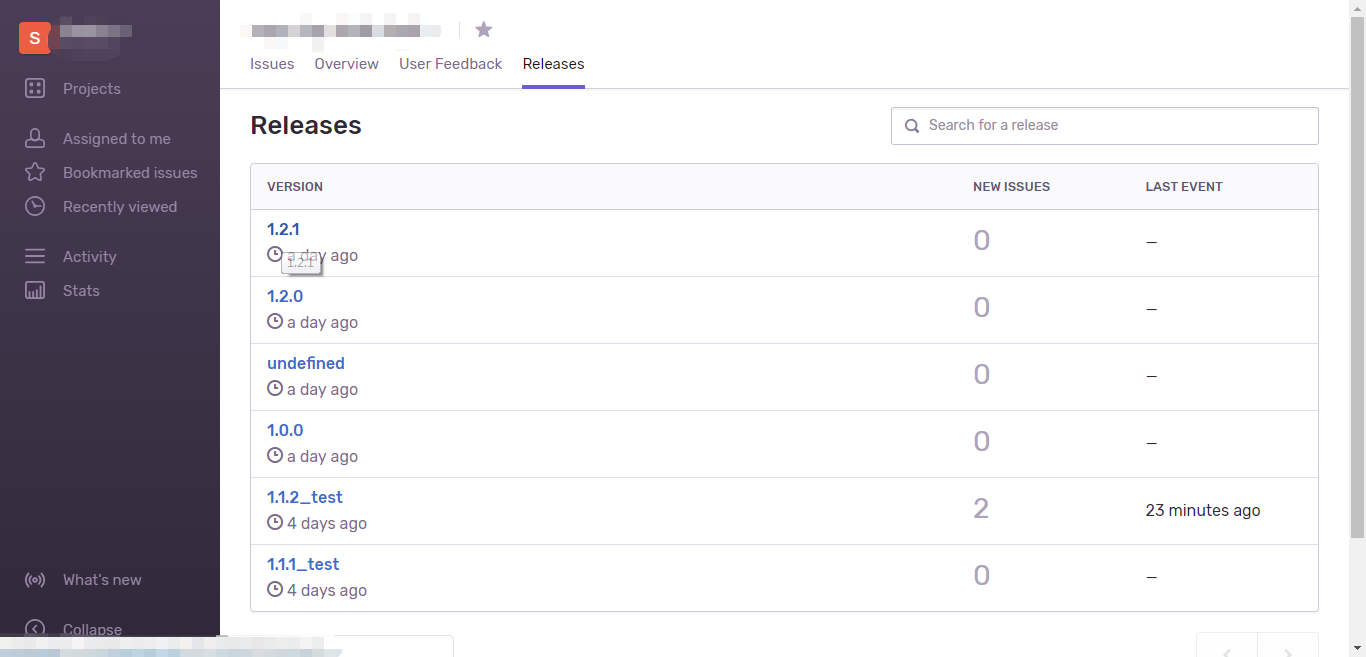Viewport: 1366px width, 657px height.
Task: Star the project next to its title
Action: click(x=484, y=29)
